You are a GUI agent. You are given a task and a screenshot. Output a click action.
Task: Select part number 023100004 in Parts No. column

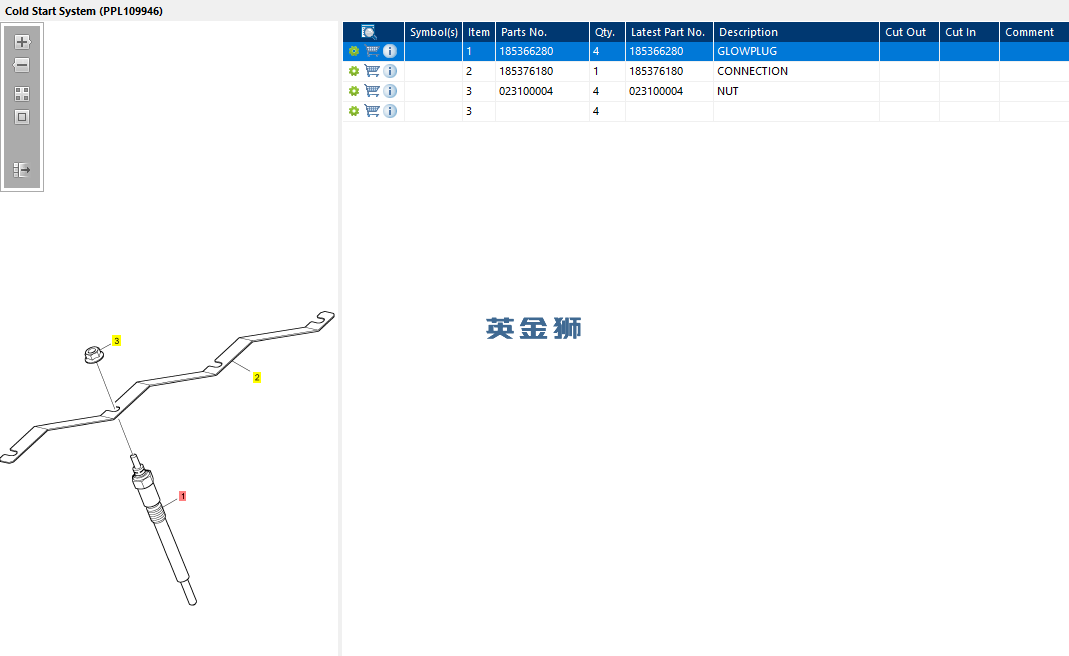[x=526, y=91]
